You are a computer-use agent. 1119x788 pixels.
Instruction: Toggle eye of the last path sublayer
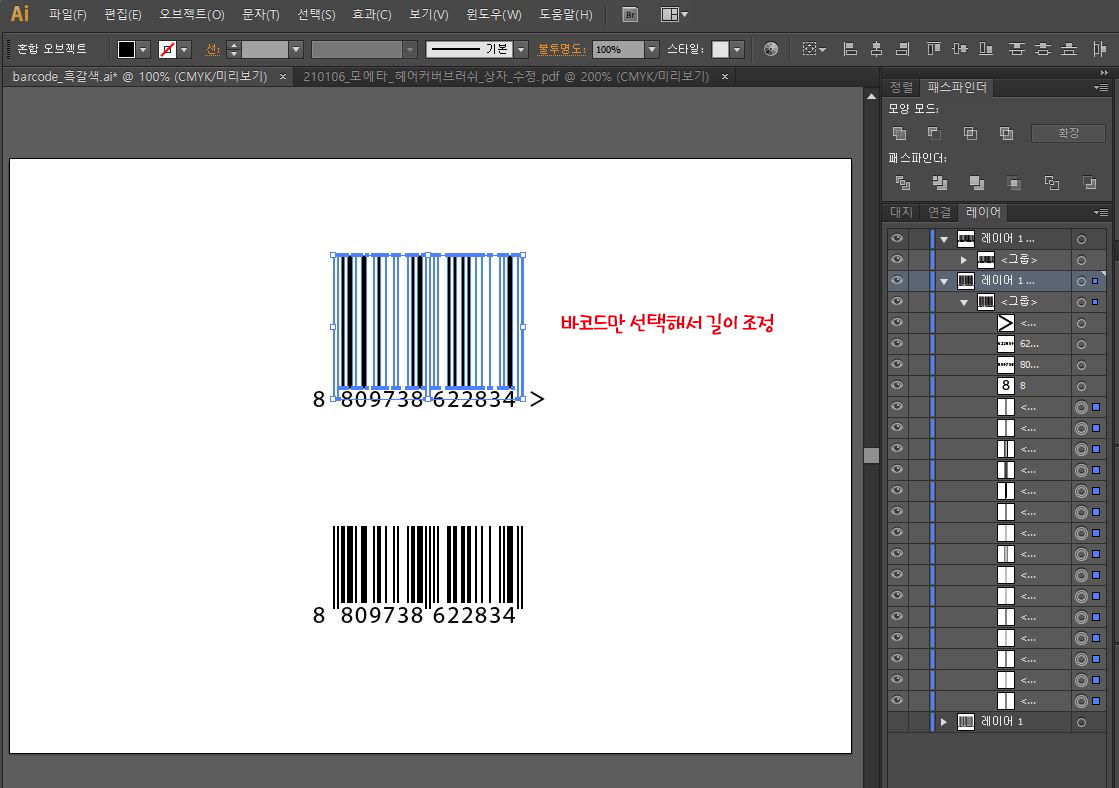point(897,700)
